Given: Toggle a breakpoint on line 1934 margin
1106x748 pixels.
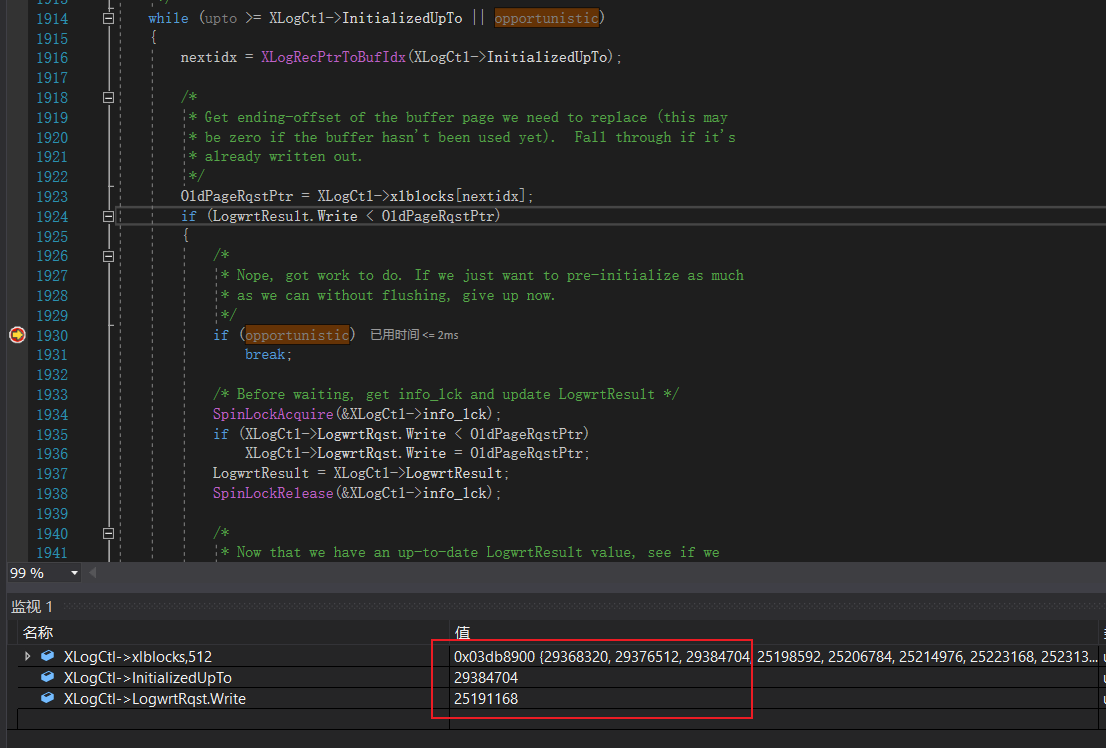Looking at the screenshot, I should pyautogui.click(x=17, y=414).
